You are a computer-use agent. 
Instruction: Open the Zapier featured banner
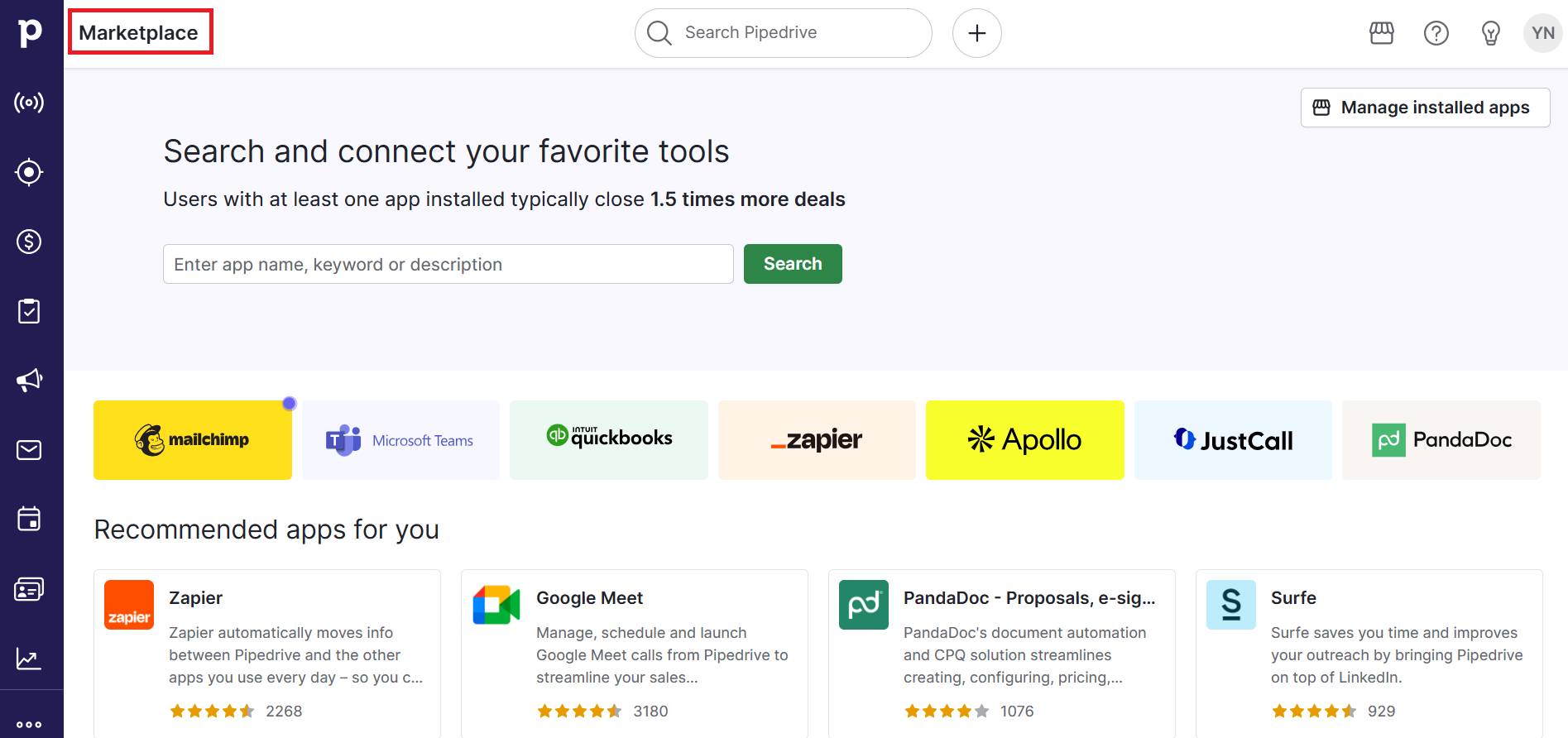pos(818,440)
